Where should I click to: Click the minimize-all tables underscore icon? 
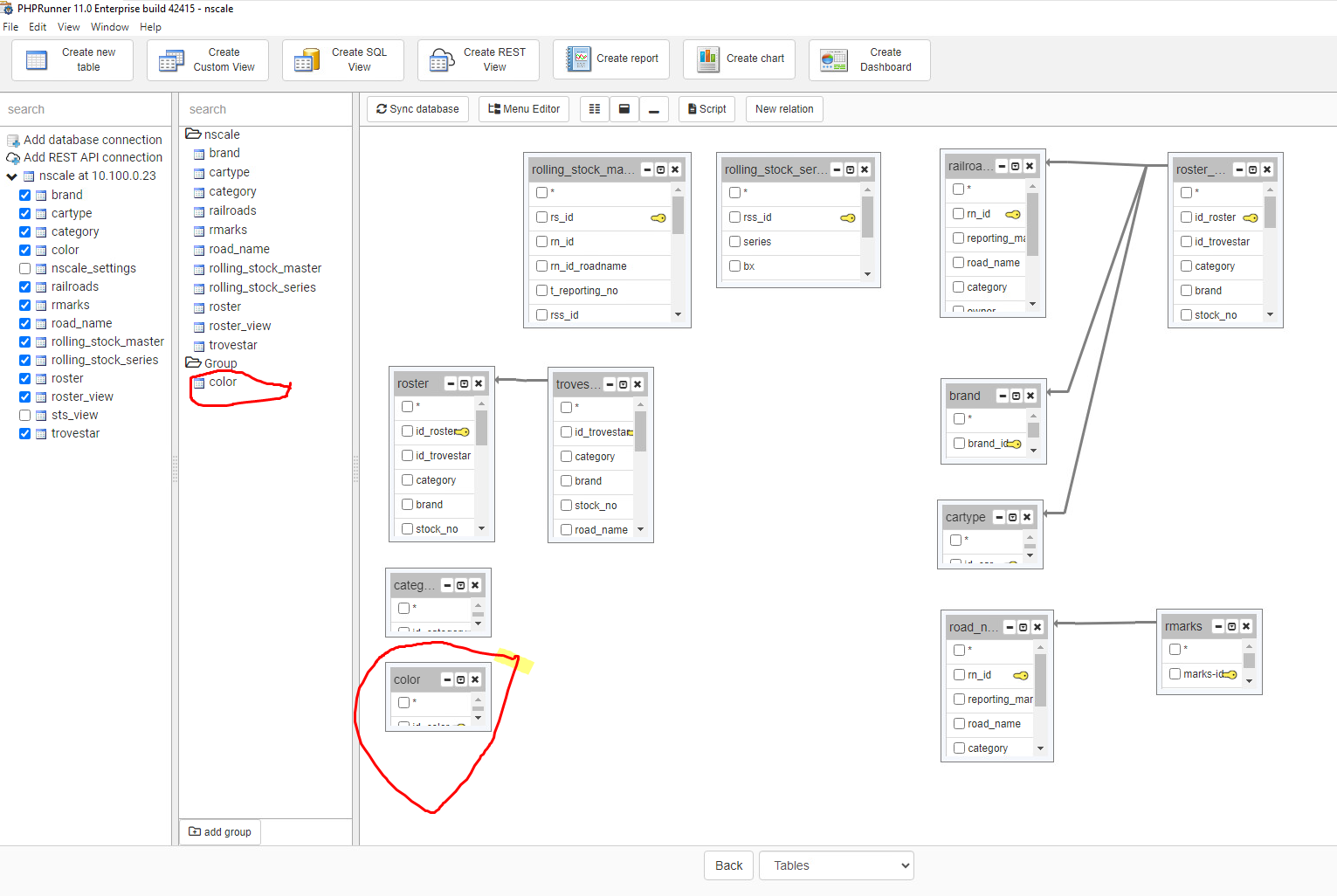653,109
